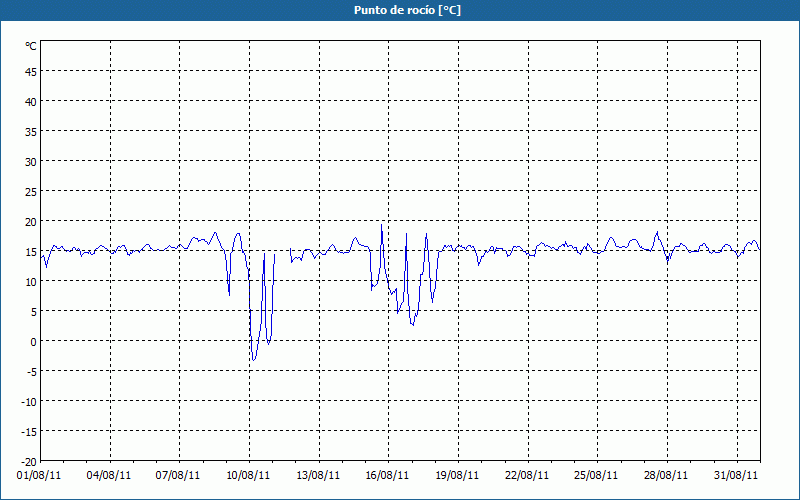Click the lowest dew point dip below -3°C
800x500 pixels.
coord(253,360)
